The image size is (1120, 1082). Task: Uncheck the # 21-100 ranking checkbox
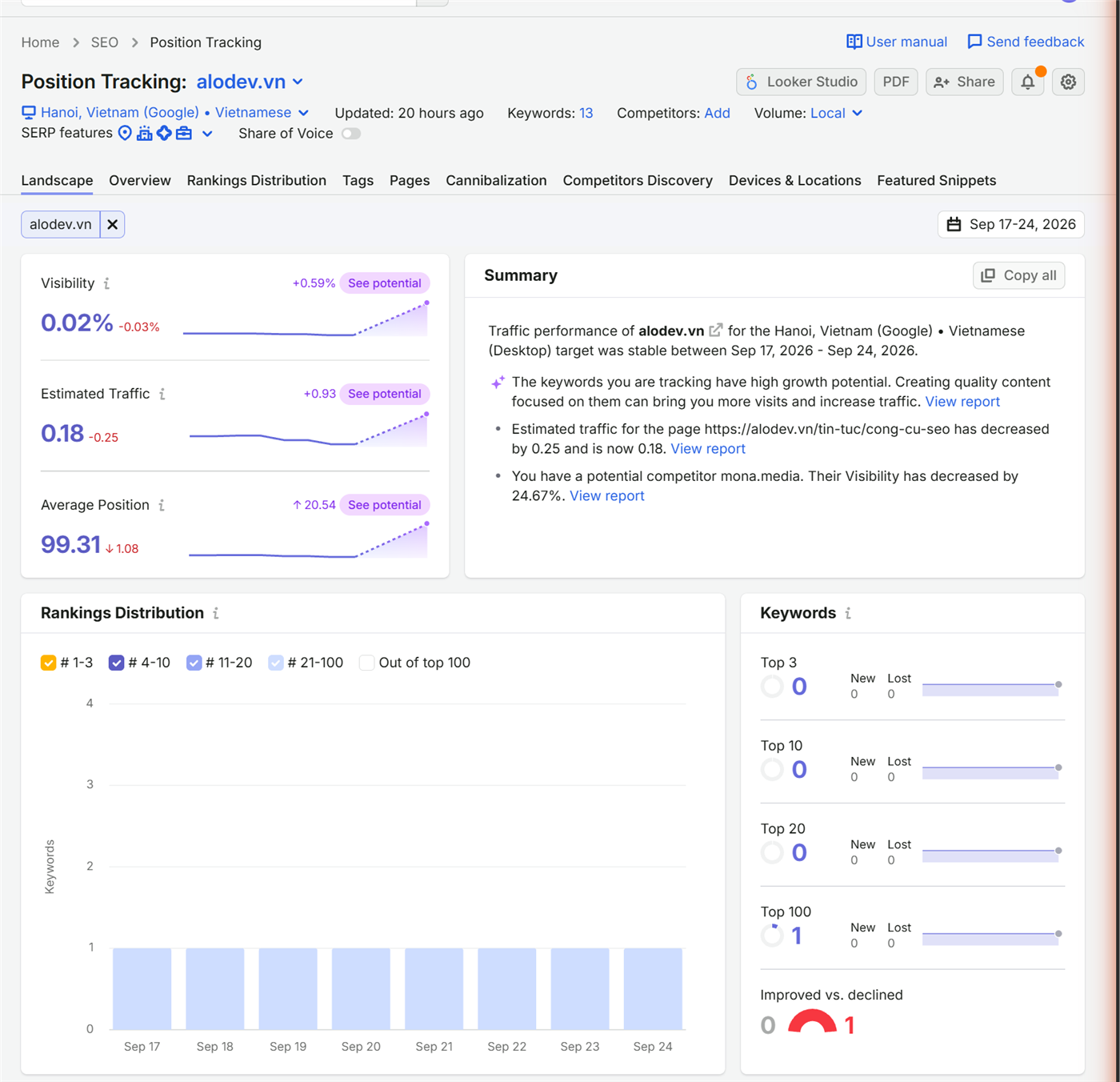[x=276, y=663]
